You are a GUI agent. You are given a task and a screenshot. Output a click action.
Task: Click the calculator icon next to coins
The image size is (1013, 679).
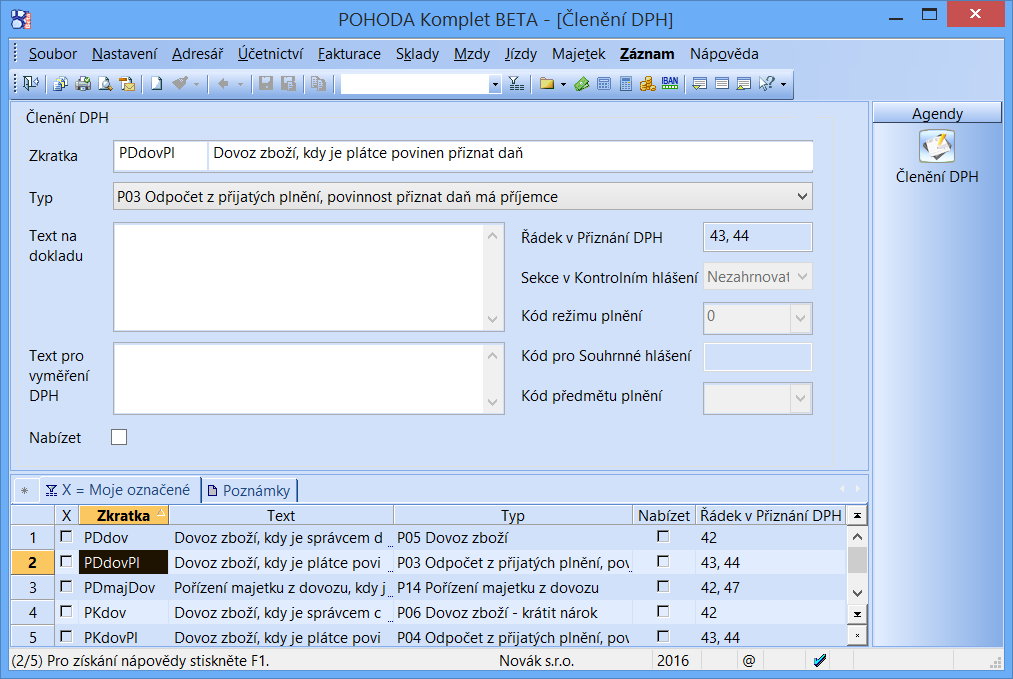click(625, 83)
